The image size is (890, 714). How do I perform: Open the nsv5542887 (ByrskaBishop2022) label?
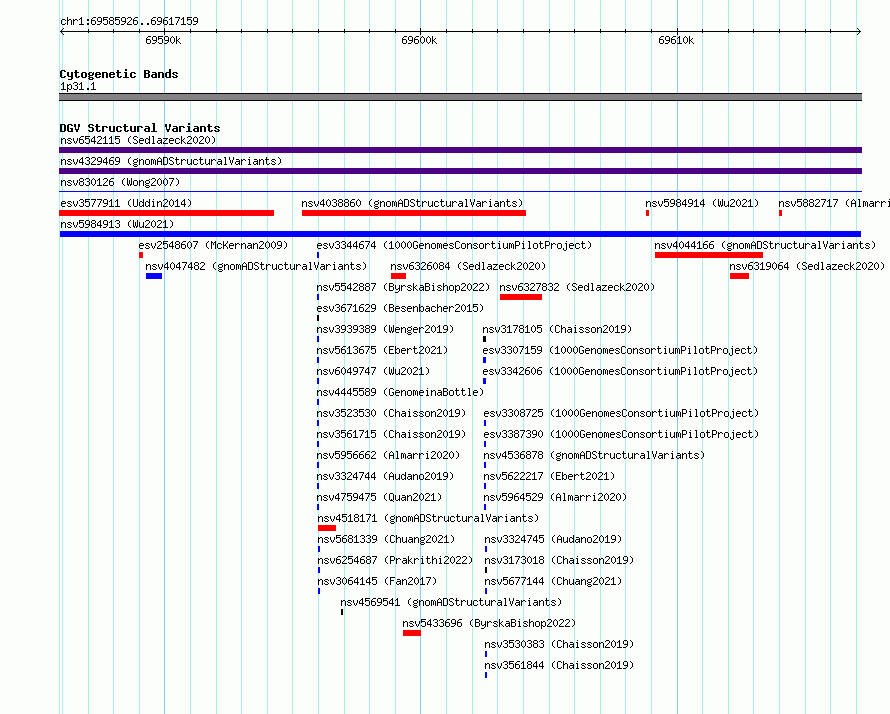[403, 287]
